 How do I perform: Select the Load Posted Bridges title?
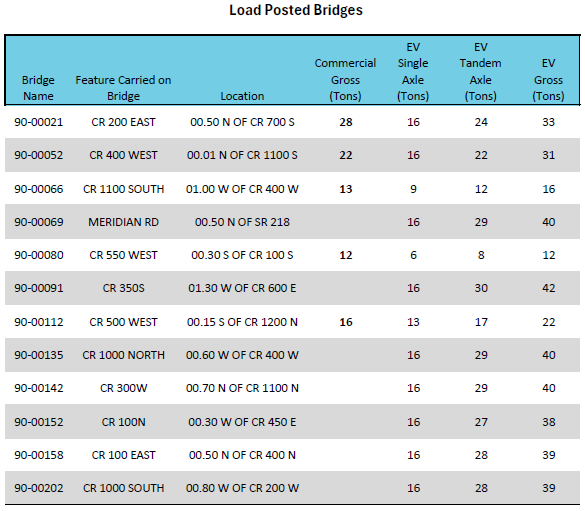click(x=296, y=10)
